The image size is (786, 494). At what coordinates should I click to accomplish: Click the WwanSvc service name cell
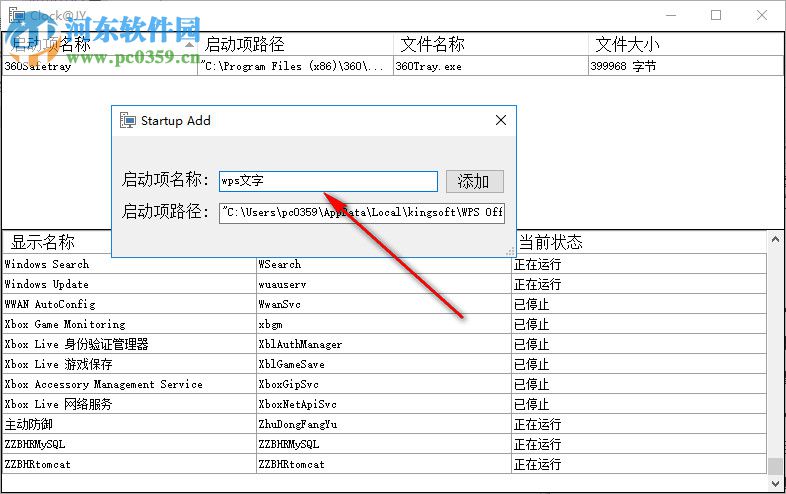point(384,304)
